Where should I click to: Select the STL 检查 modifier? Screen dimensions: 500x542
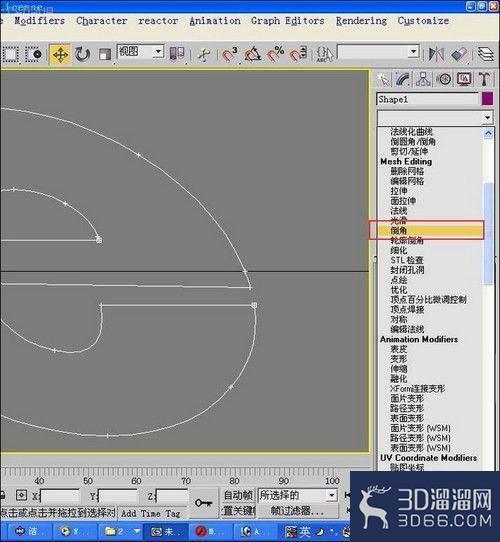click(407, 260)
